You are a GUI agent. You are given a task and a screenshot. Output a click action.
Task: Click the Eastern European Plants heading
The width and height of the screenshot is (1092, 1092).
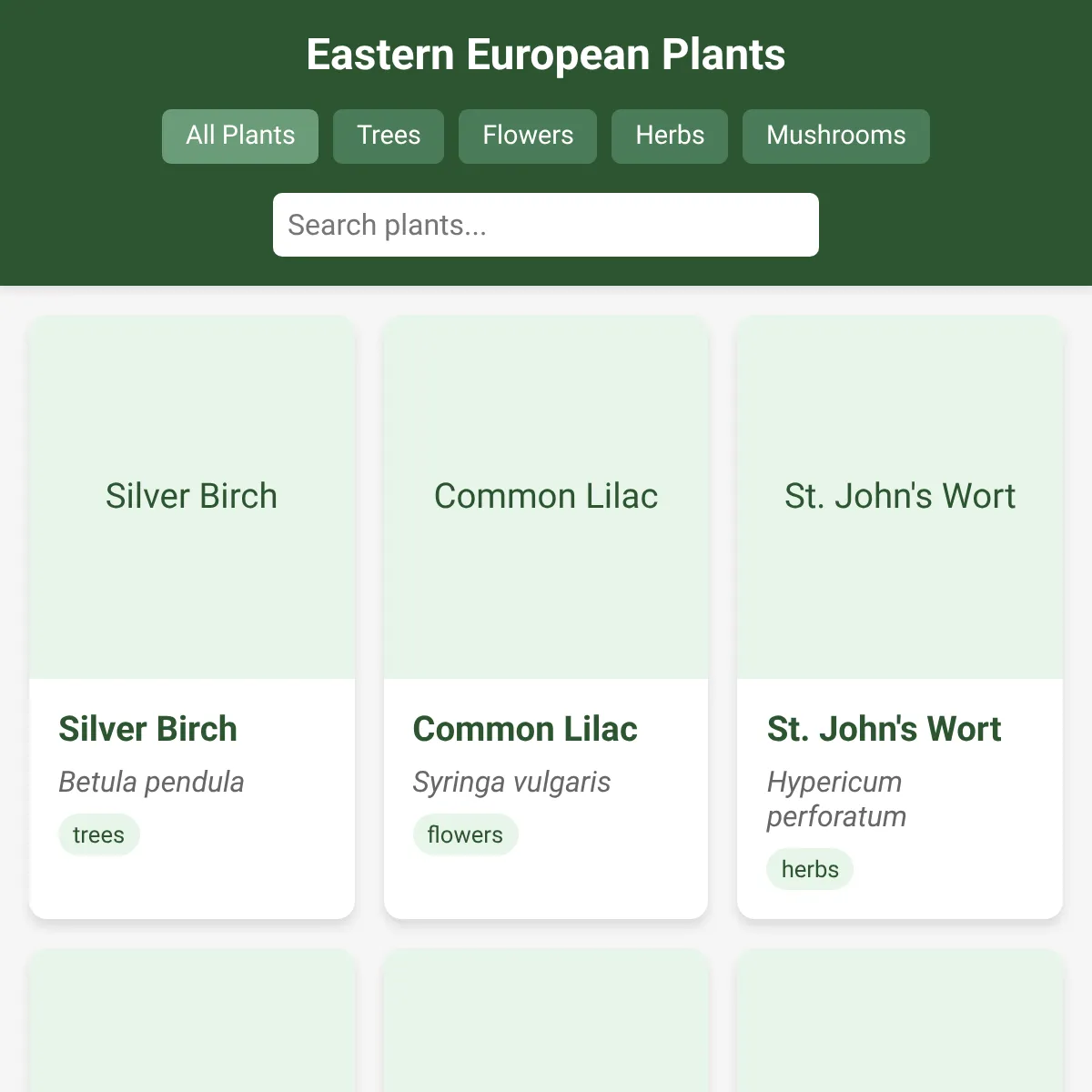pyautogui.click(x=546, y=55)
